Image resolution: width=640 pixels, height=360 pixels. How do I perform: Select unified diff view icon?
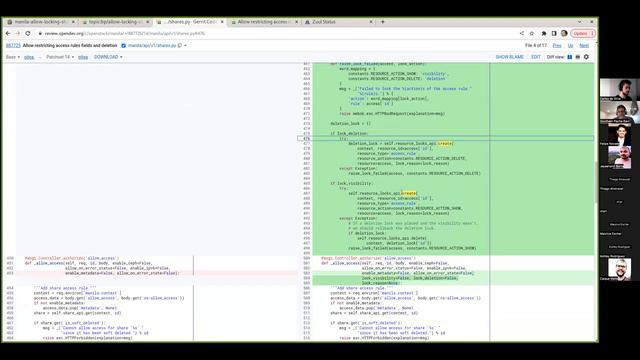(578, 57)
